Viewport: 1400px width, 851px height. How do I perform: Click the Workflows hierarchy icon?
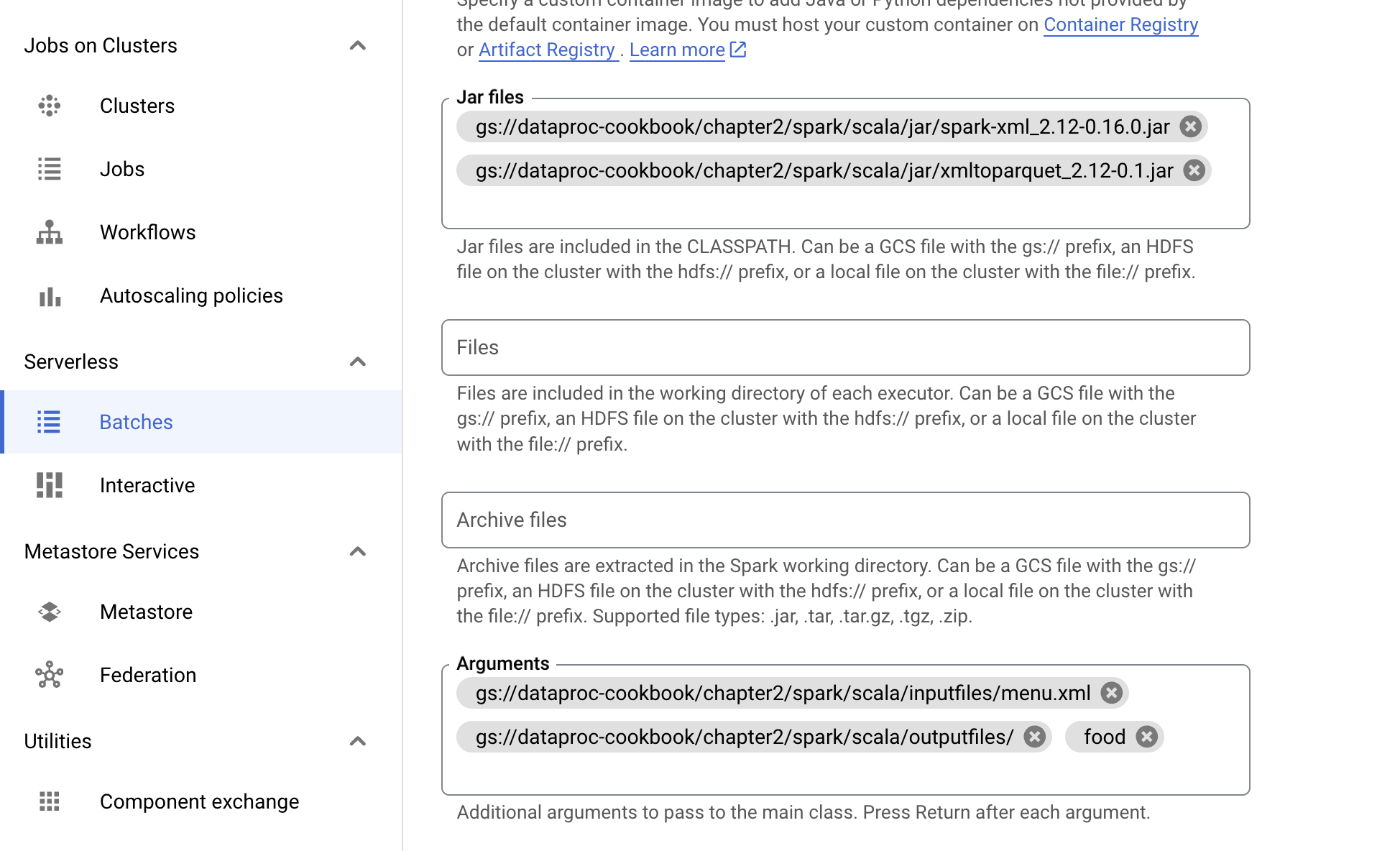49,232
